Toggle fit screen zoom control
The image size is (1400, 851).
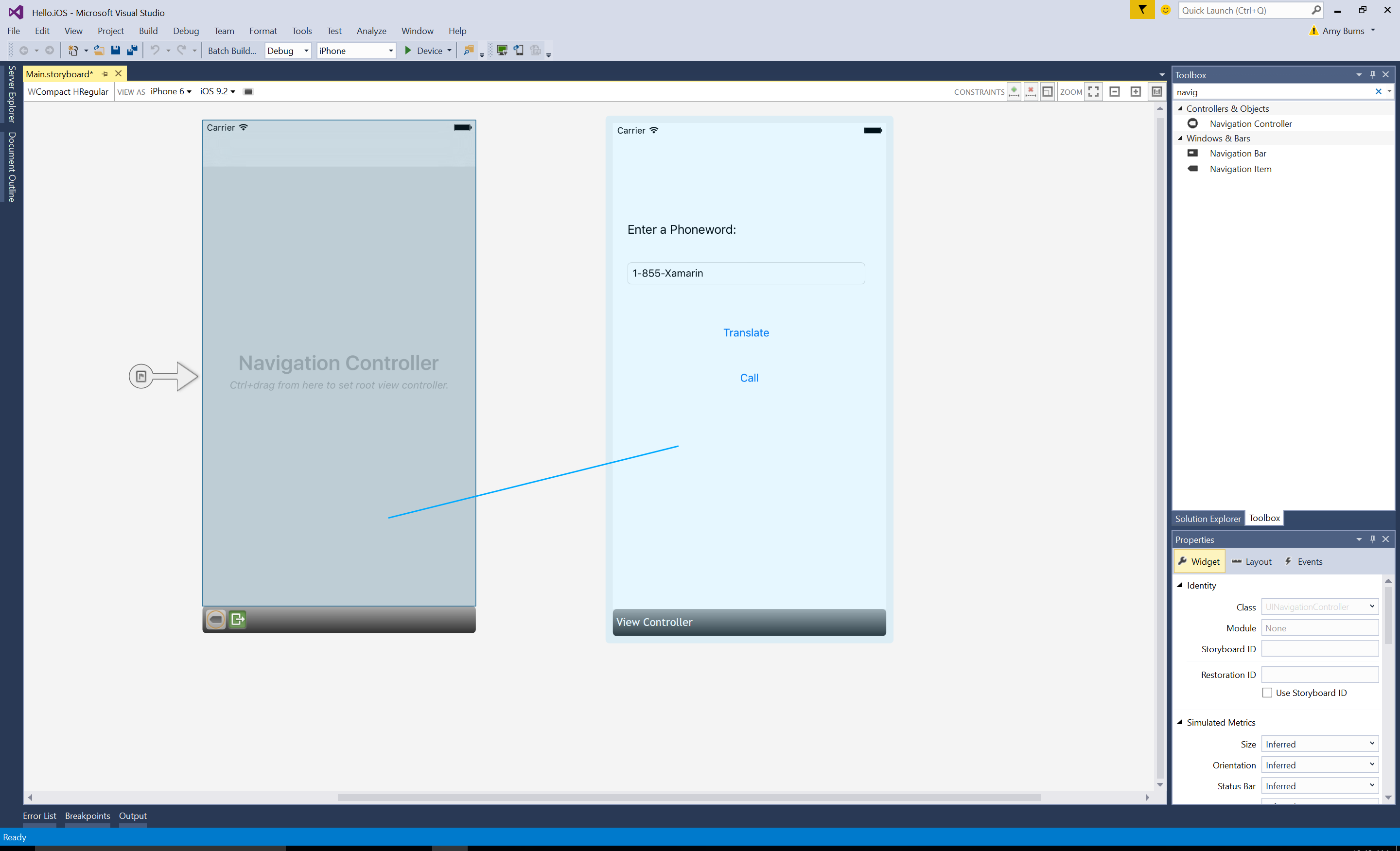(x=1094, y=91)
